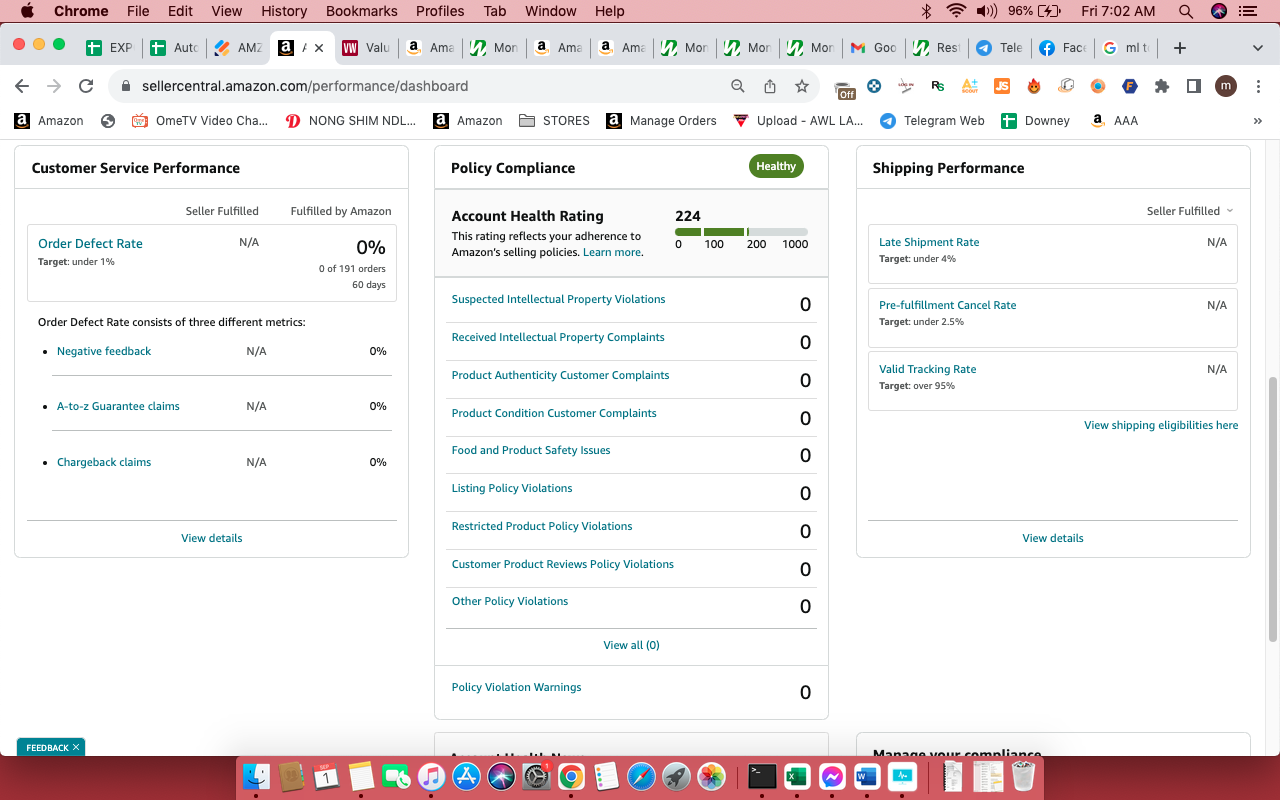Show hidden bookmarks with the double chevron
Viewport: 1280px width, 800px height.
click(x=1257, y=121)
